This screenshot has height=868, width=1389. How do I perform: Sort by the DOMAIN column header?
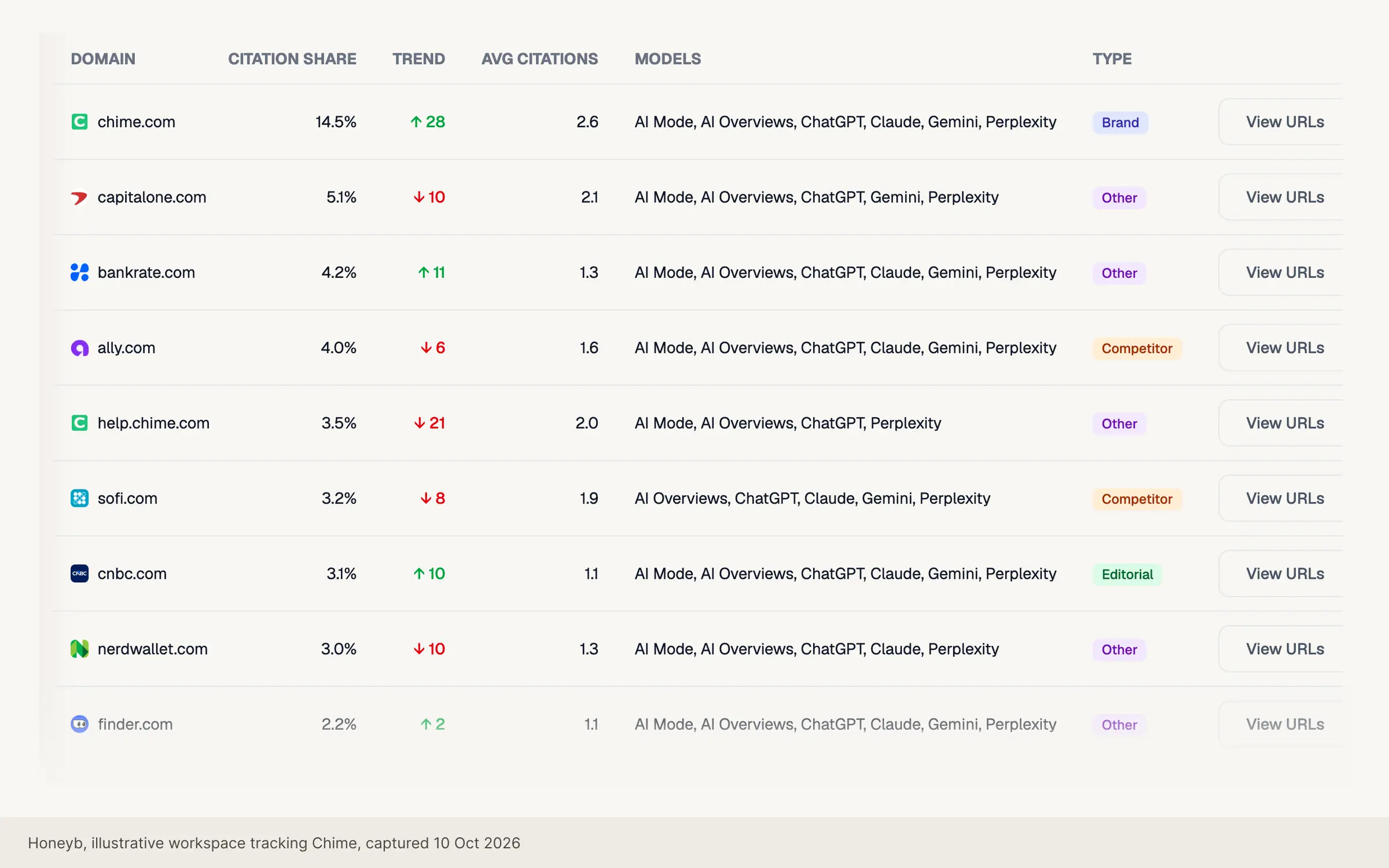click(x=103, y=59)
